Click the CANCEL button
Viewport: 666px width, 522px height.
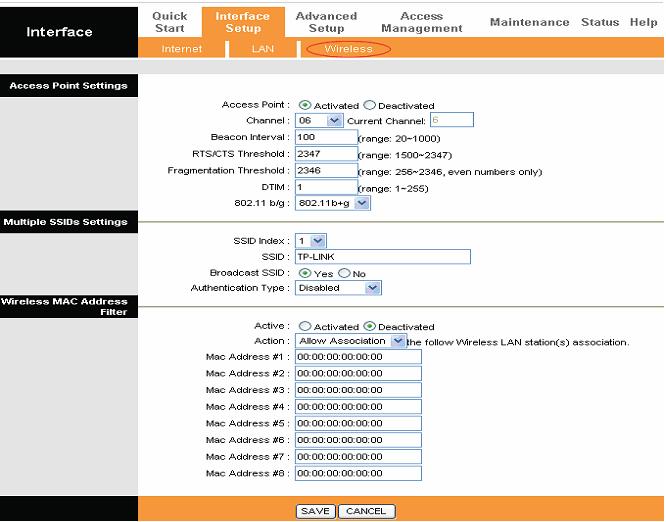[x=366, y=511]
